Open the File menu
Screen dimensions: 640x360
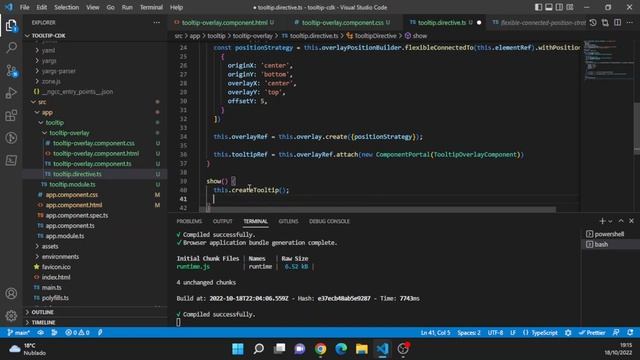pyautogui.click(x=24, y=7)
